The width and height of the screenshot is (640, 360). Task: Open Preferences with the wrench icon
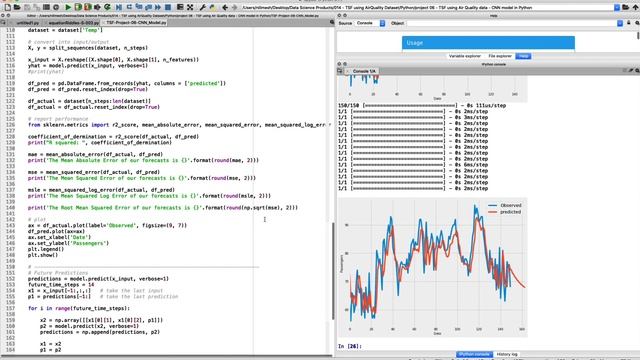pyautogui.click(x=202, y=7)
